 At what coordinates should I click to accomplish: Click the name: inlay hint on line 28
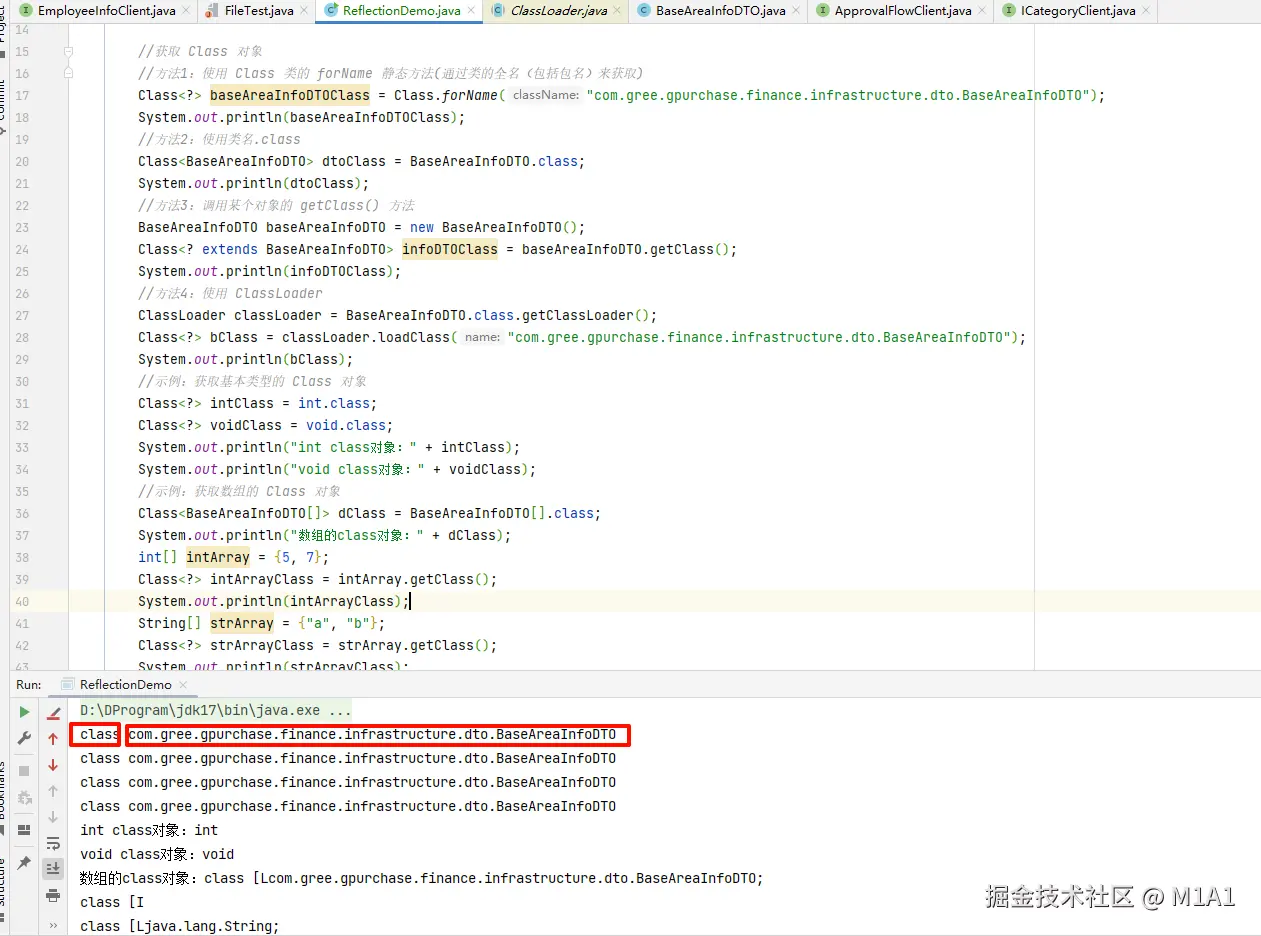[x=482, y=338]
